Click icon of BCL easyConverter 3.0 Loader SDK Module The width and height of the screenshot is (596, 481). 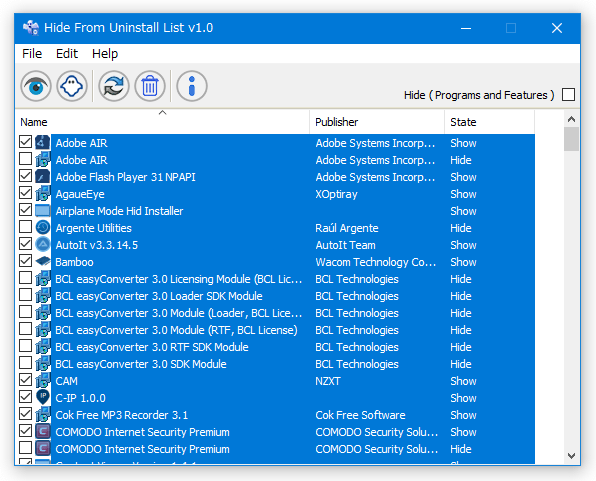click(43, 295)
